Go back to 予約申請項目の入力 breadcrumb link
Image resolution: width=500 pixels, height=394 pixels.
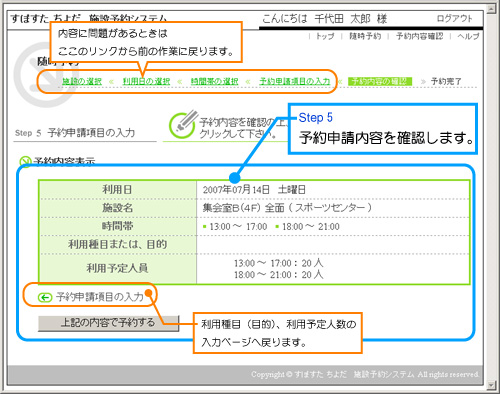[295, 81]
